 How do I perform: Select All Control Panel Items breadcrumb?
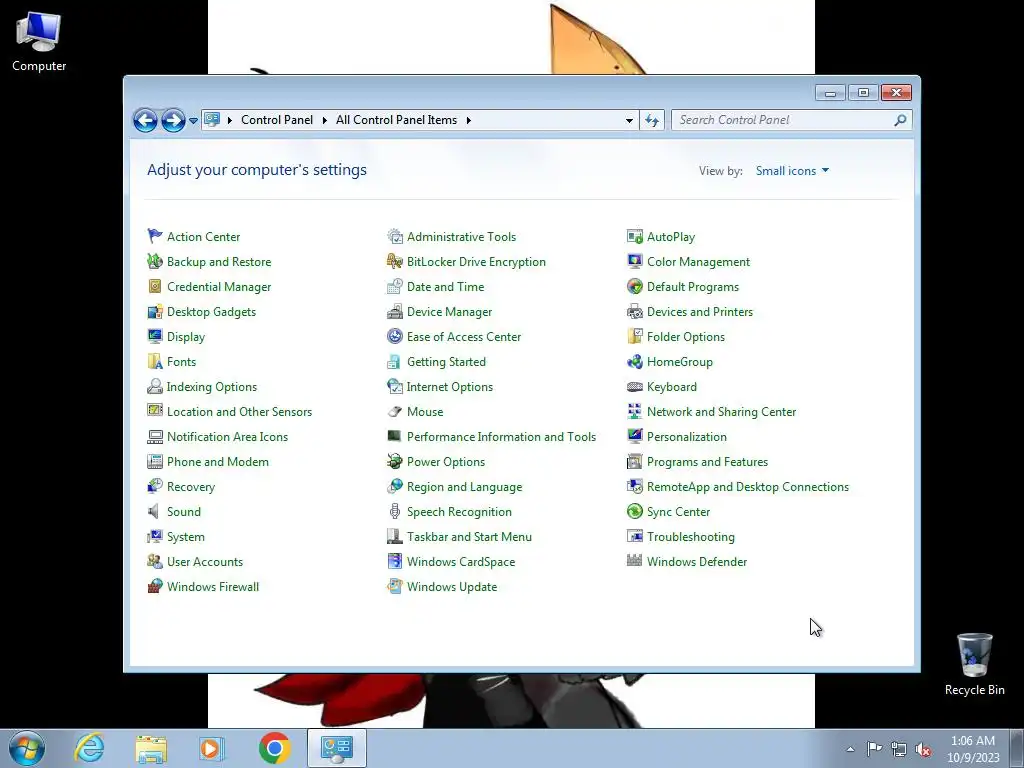(x=396, y=120)
